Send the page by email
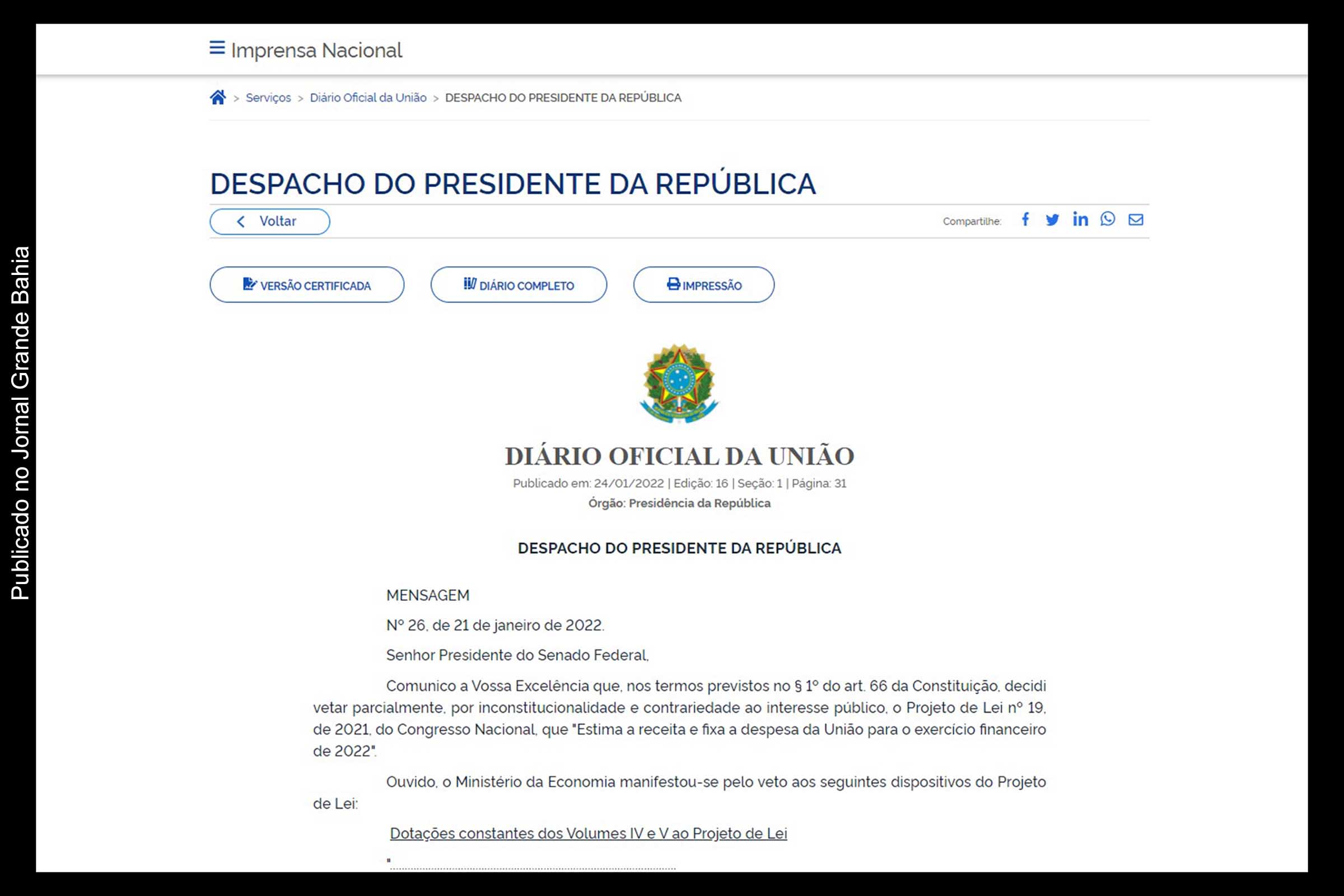Screen dimensions: 1344x896 point(1136,220)
